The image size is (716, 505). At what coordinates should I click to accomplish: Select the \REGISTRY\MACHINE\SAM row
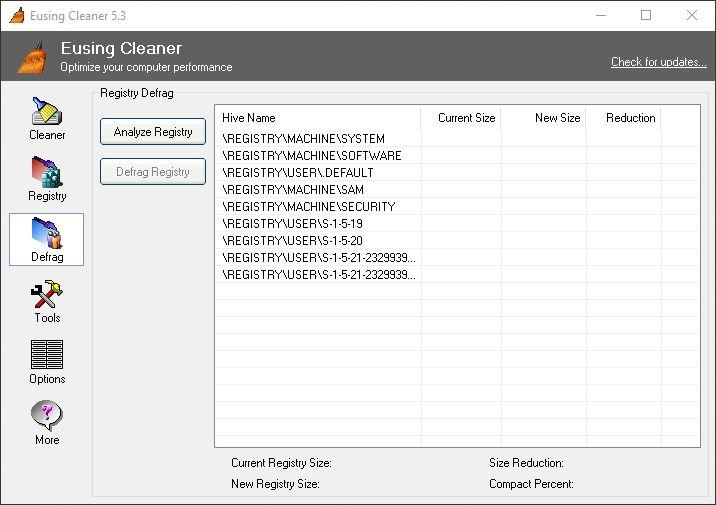click(x=457, y=189)
